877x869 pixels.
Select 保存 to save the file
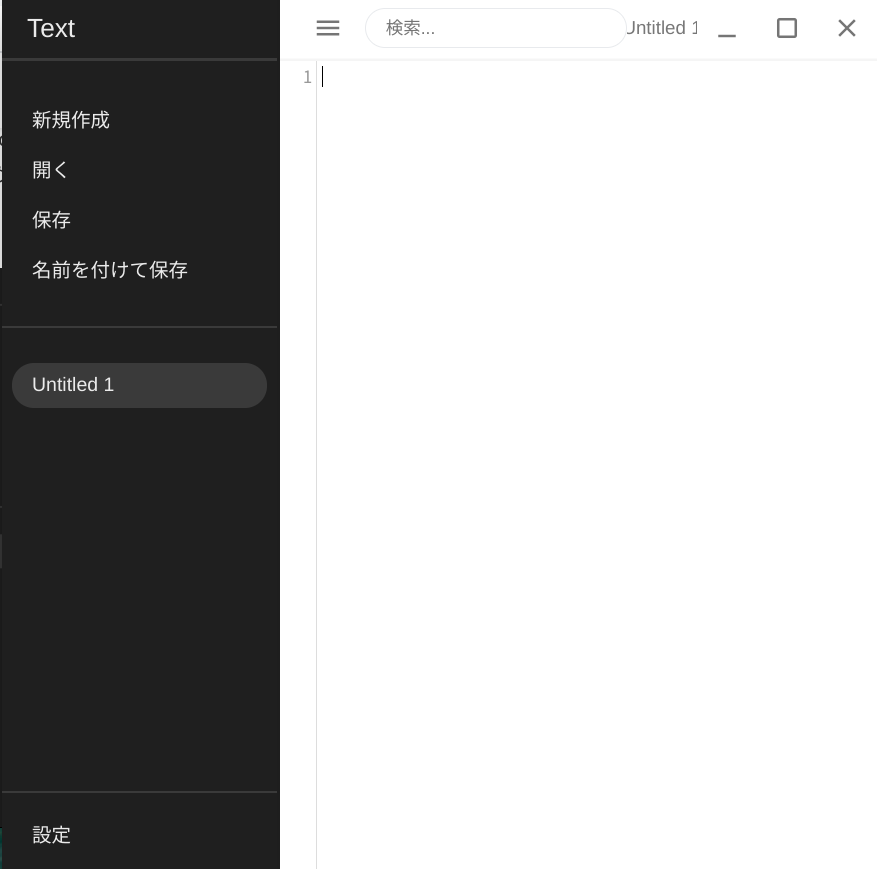51,220
